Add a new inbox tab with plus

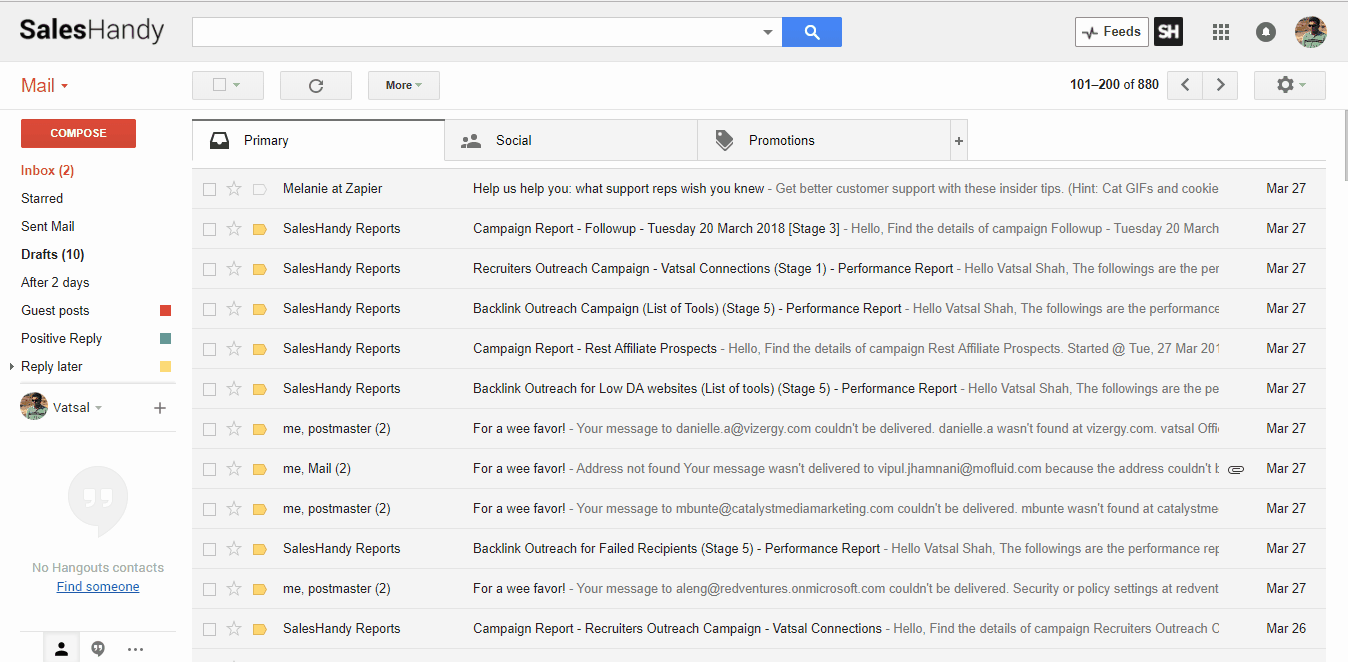pos(958,141)
